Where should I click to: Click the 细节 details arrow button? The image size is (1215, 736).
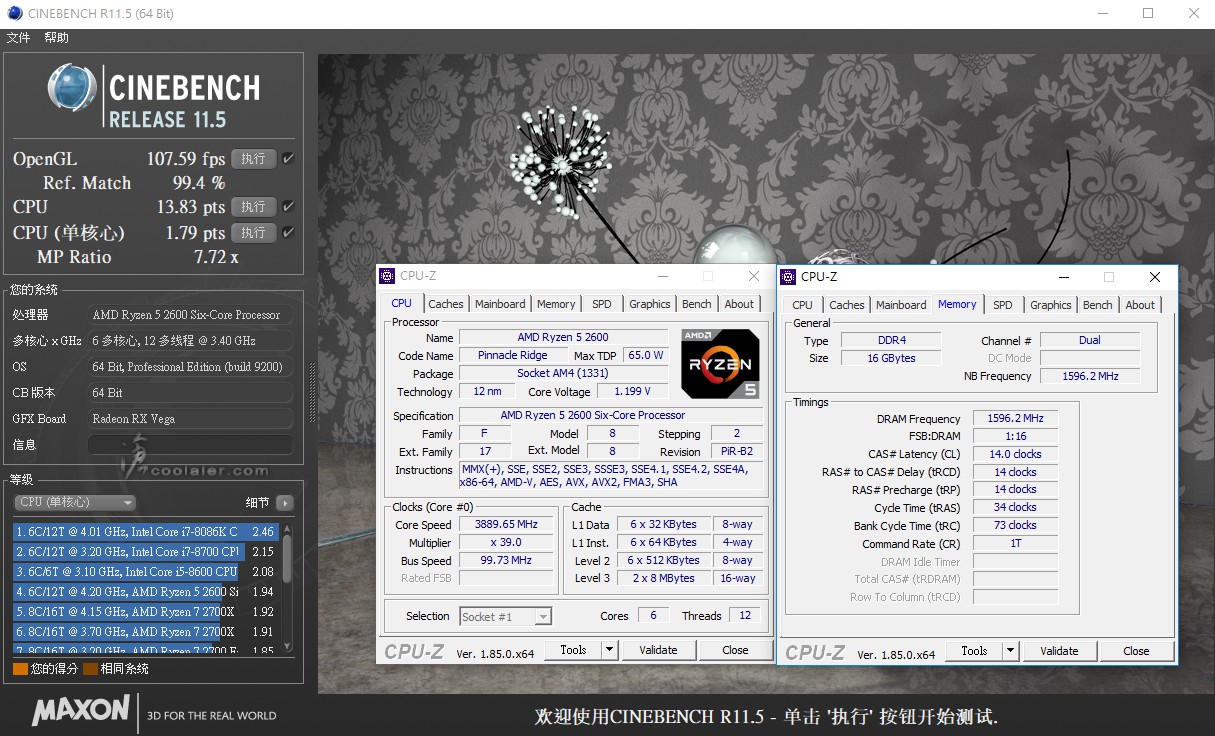(x=284, y=503)
